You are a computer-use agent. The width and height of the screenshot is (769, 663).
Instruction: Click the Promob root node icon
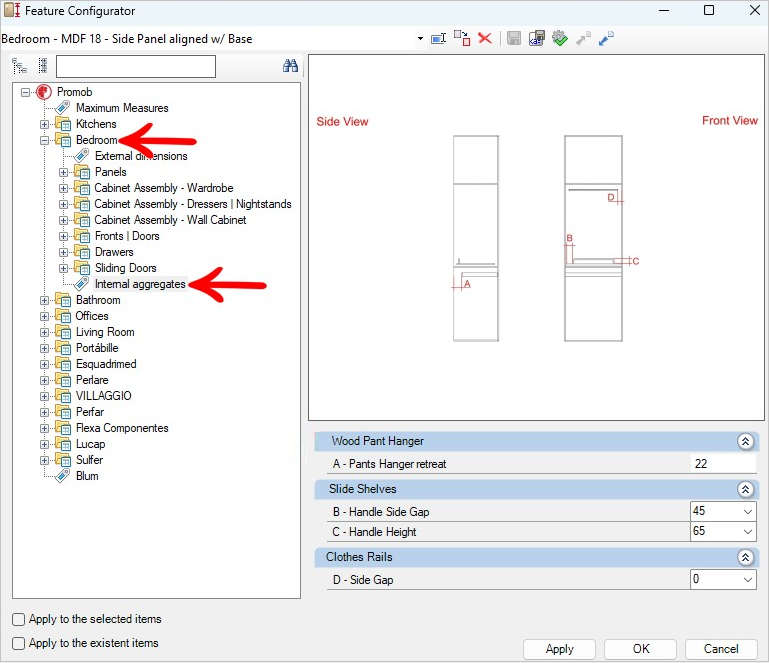click(44, 92)
